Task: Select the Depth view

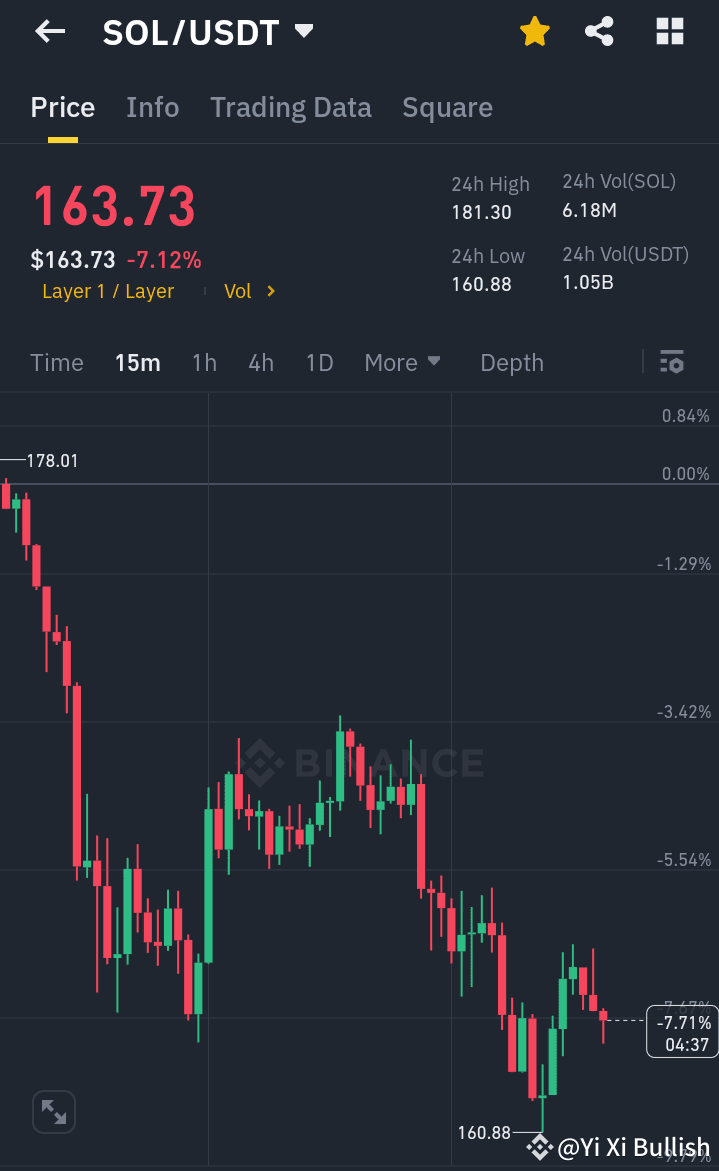Action: [x=511, y=363]
